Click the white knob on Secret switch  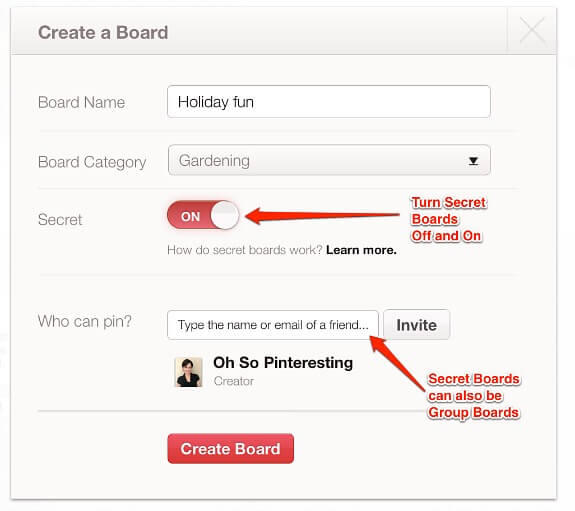tap(224, 215)
